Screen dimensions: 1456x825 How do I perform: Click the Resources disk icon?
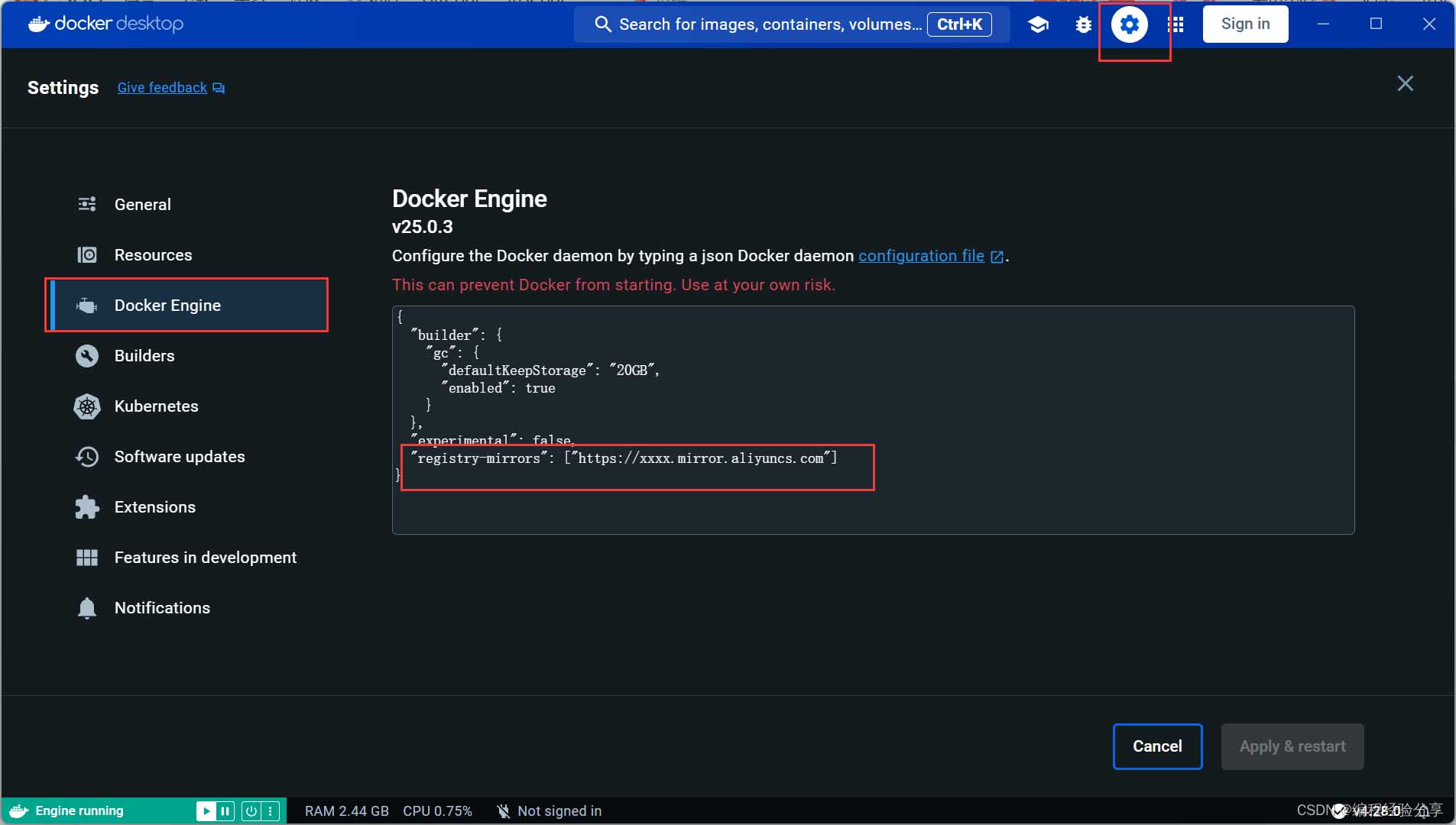coord(87,254)
